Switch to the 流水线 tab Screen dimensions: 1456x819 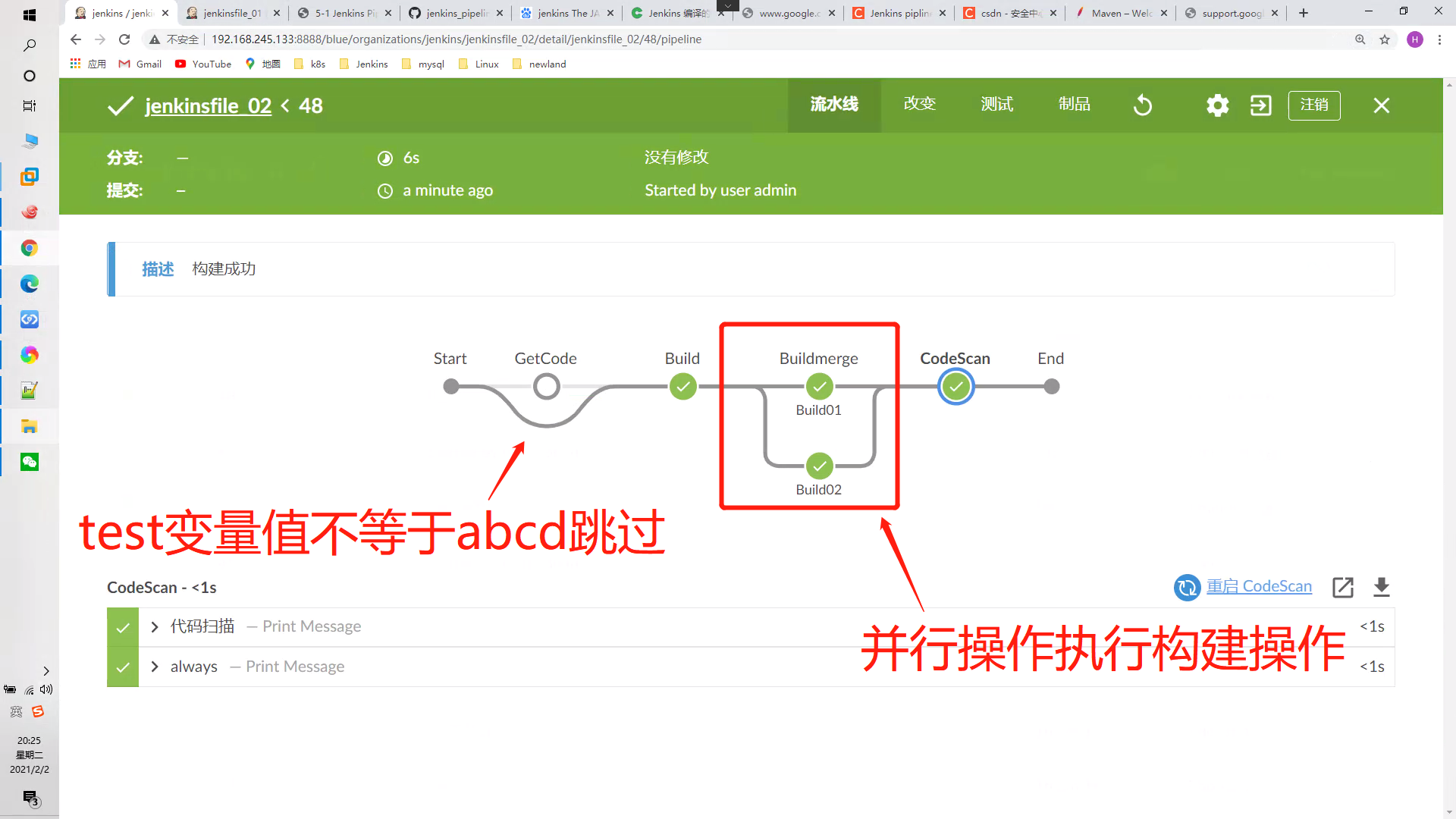(834, 105)
